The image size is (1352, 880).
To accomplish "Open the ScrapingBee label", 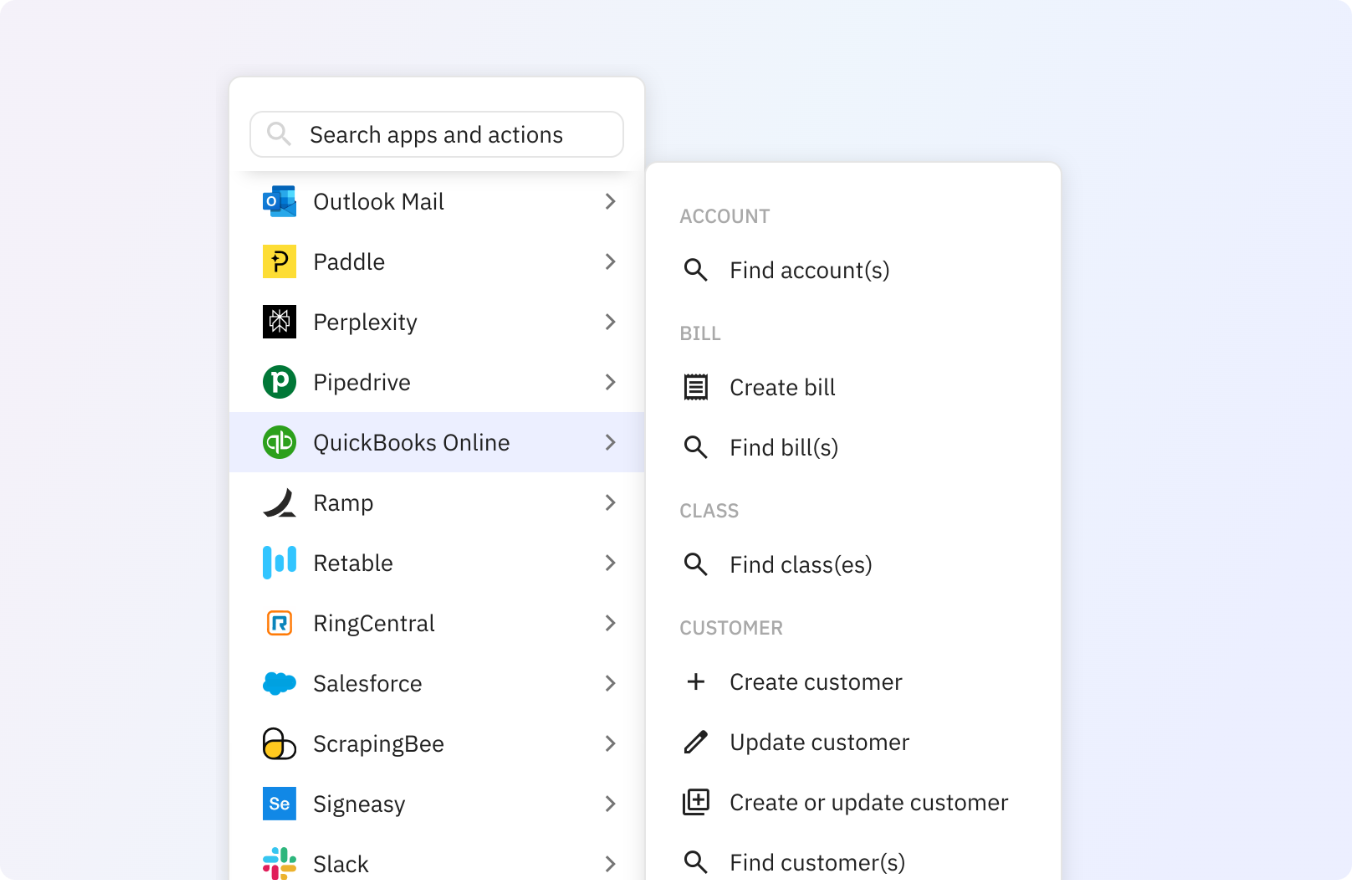I will point(379,744).
